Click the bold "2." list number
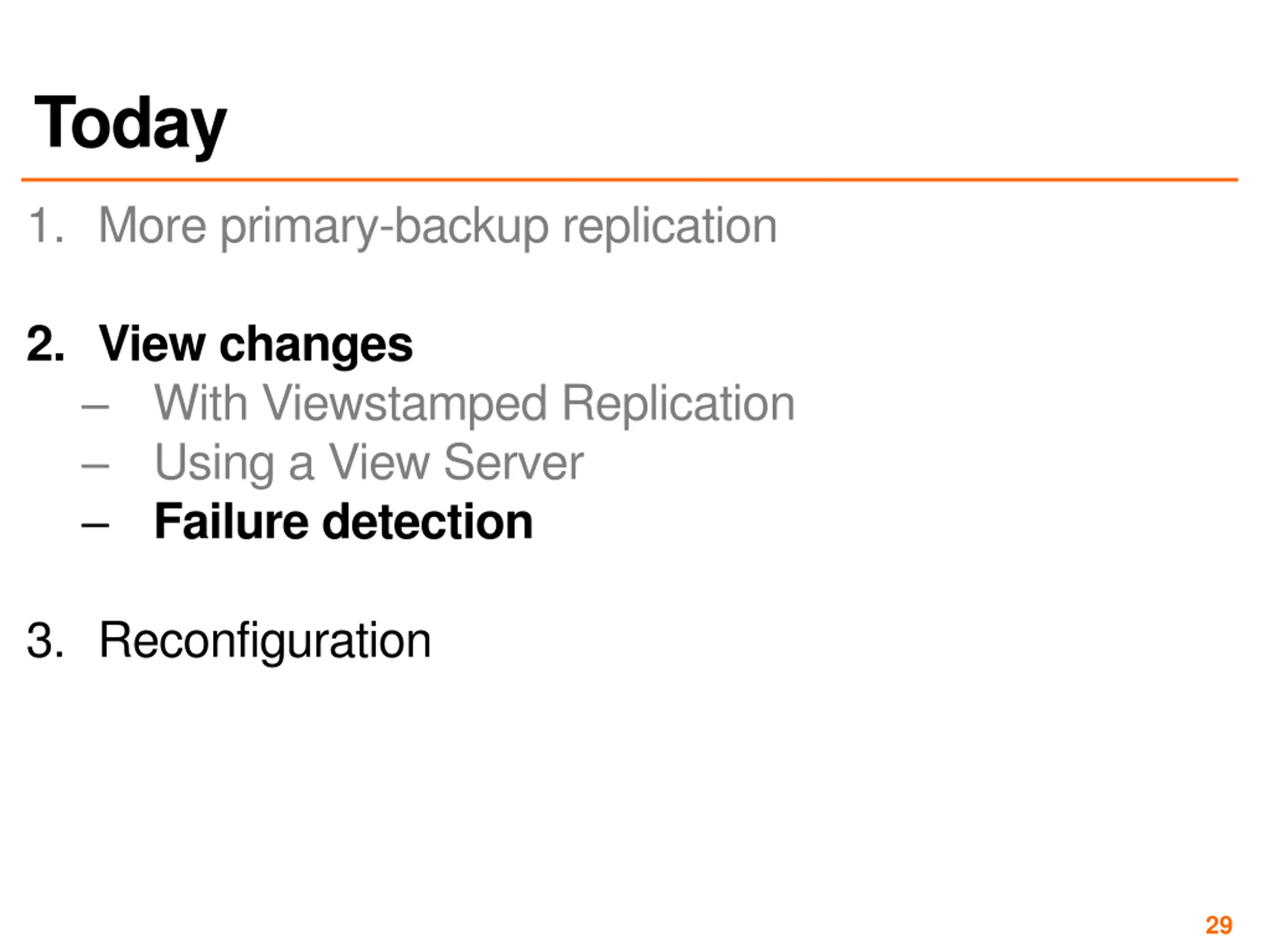 click(45, 344)
